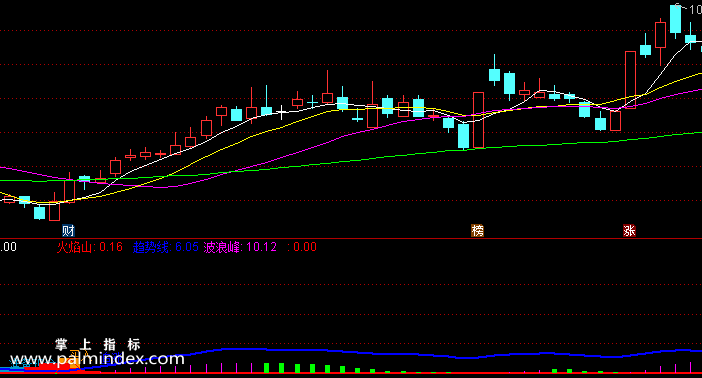
Task: Select the tall red candle above 榜
Action: pyautogui.click(x=479, y=120)
